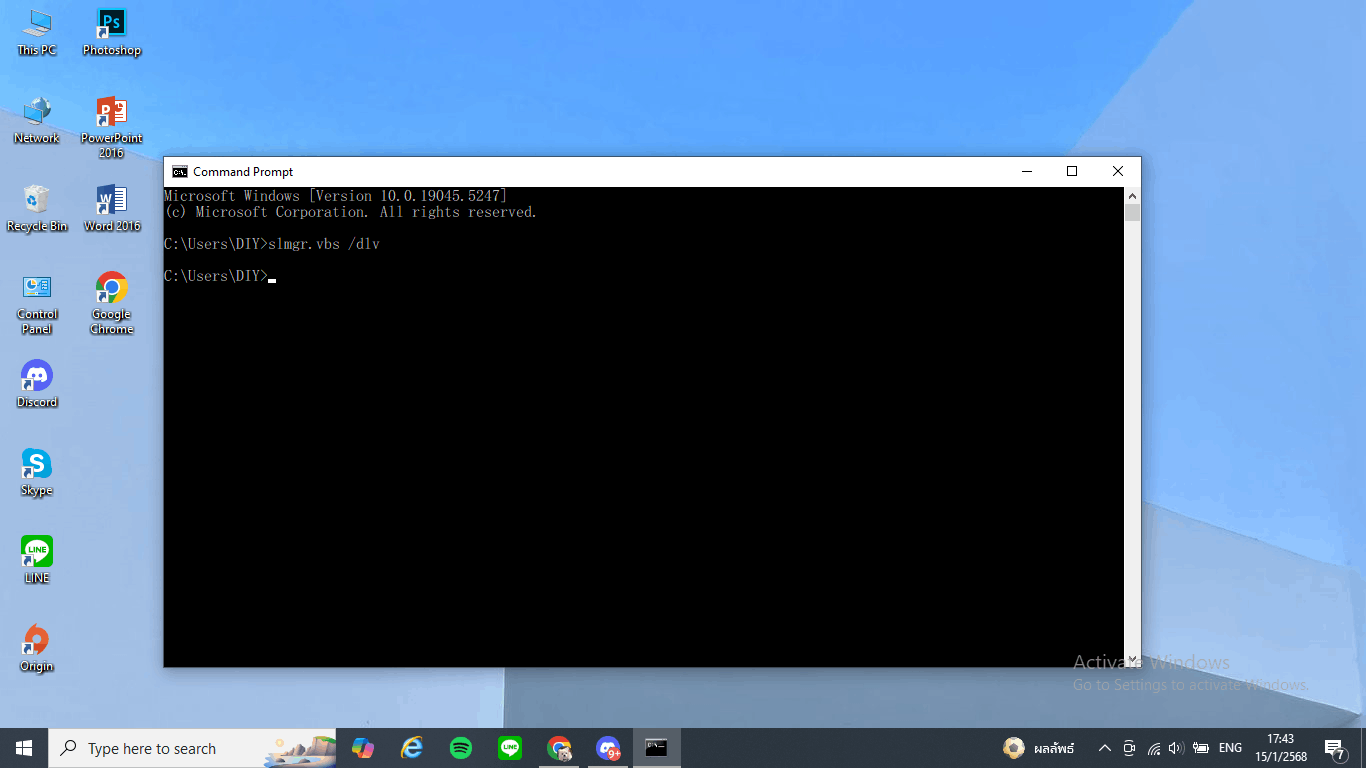Select the Photoshop desktop shortcut
Screen dimensions: 1366x768
click(x=111, y=32)
